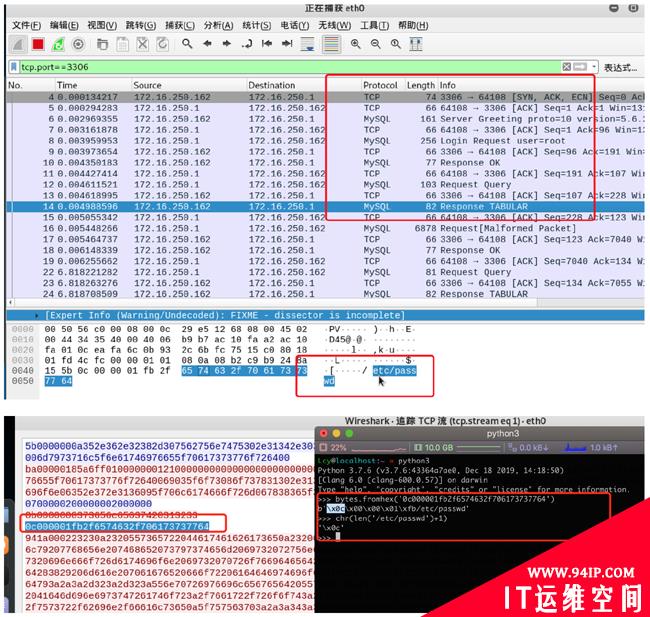Click the python3 terminal prompt cursor
This screenshot has height=617, width=650.
(x=338, y=537)
